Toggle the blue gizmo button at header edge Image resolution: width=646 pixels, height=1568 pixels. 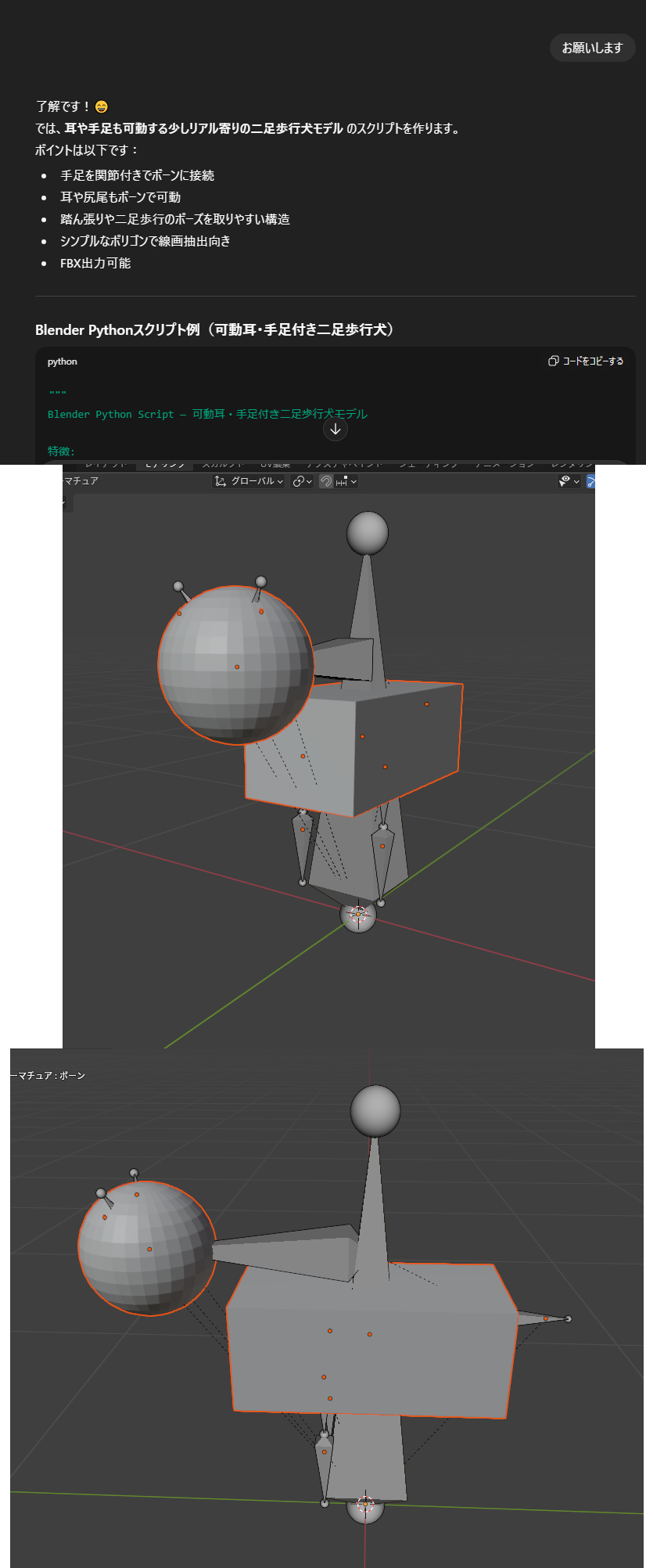point(590,481)
